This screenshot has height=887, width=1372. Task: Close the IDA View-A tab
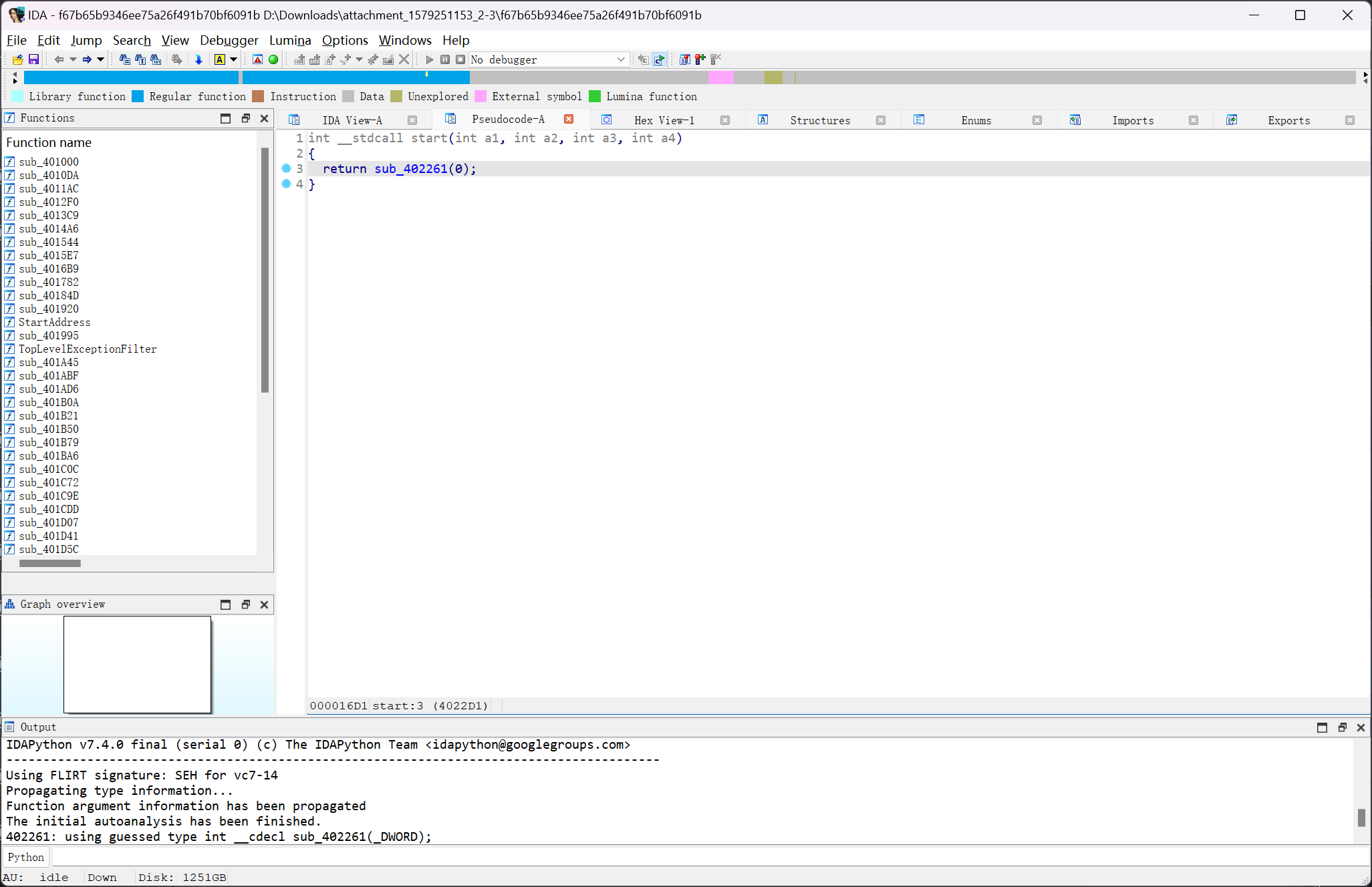(412, 120)
